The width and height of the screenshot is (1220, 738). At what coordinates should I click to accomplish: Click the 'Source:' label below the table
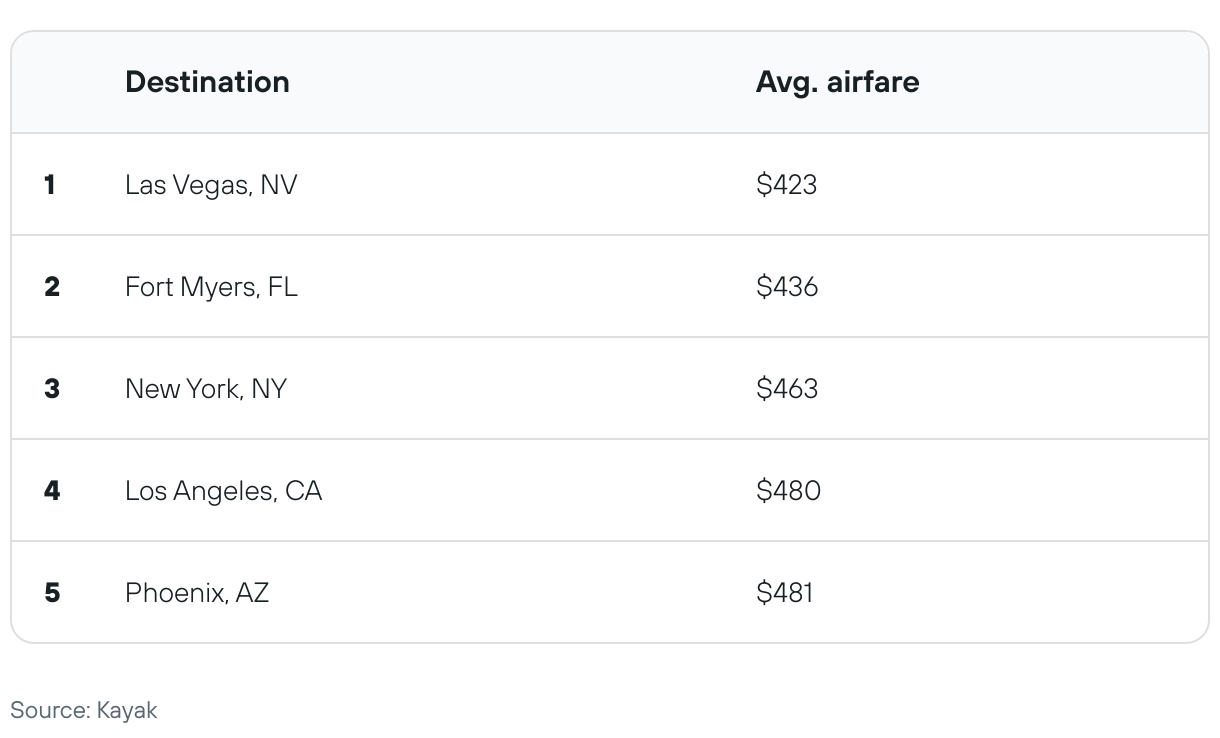[x=49, y=711]
